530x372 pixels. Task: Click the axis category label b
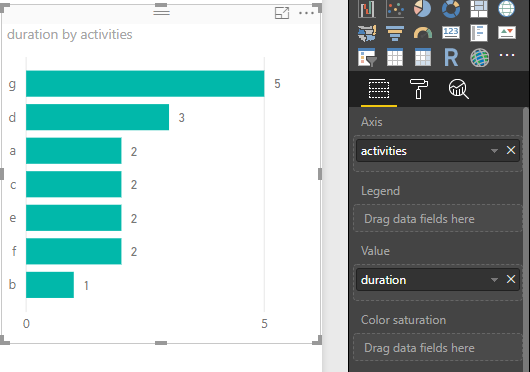click(12, 284)
